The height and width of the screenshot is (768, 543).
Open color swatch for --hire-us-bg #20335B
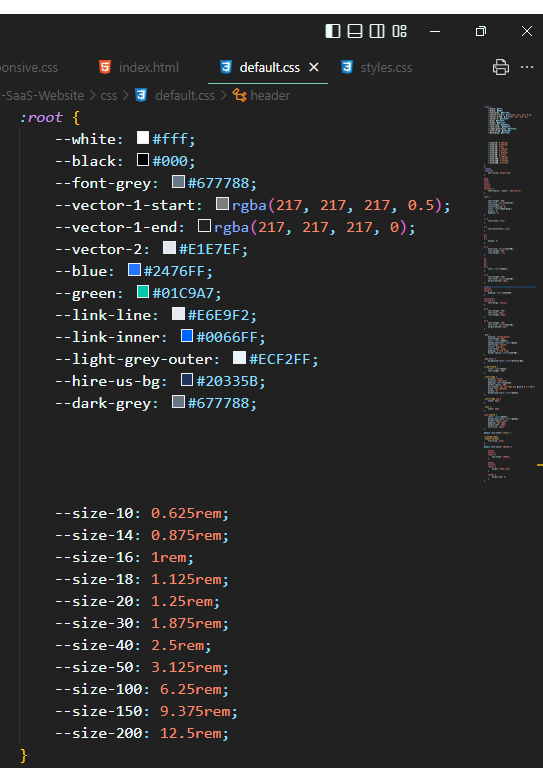coord(187,380)
